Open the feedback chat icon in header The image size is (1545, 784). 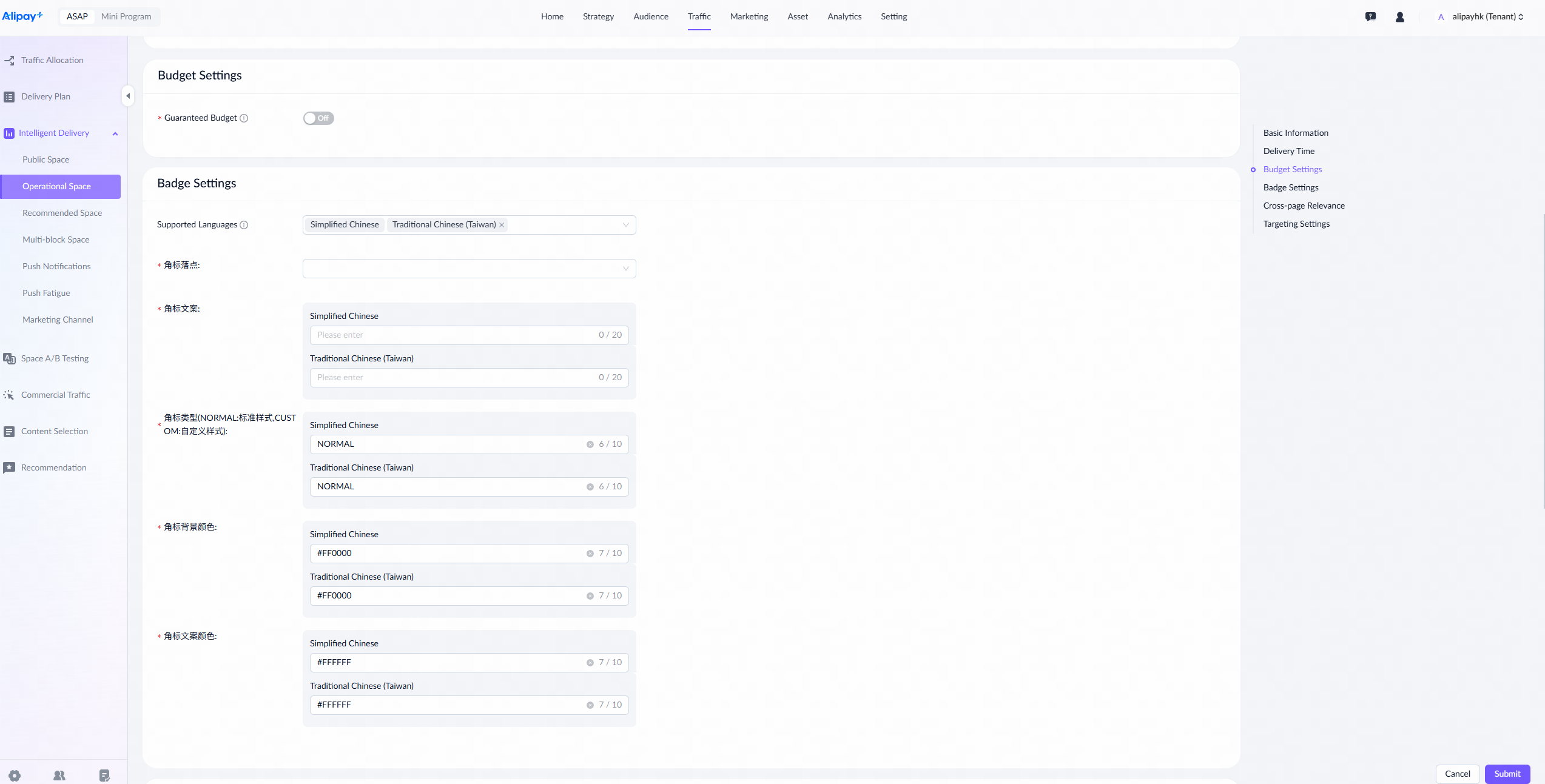click(1370, 17)
